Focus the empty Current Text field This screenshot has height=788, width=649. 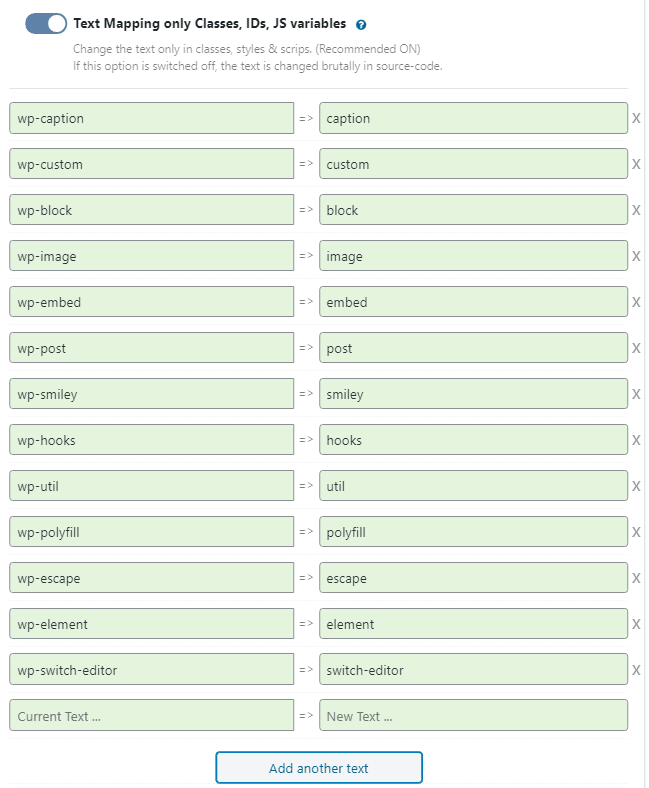point(151,716)
